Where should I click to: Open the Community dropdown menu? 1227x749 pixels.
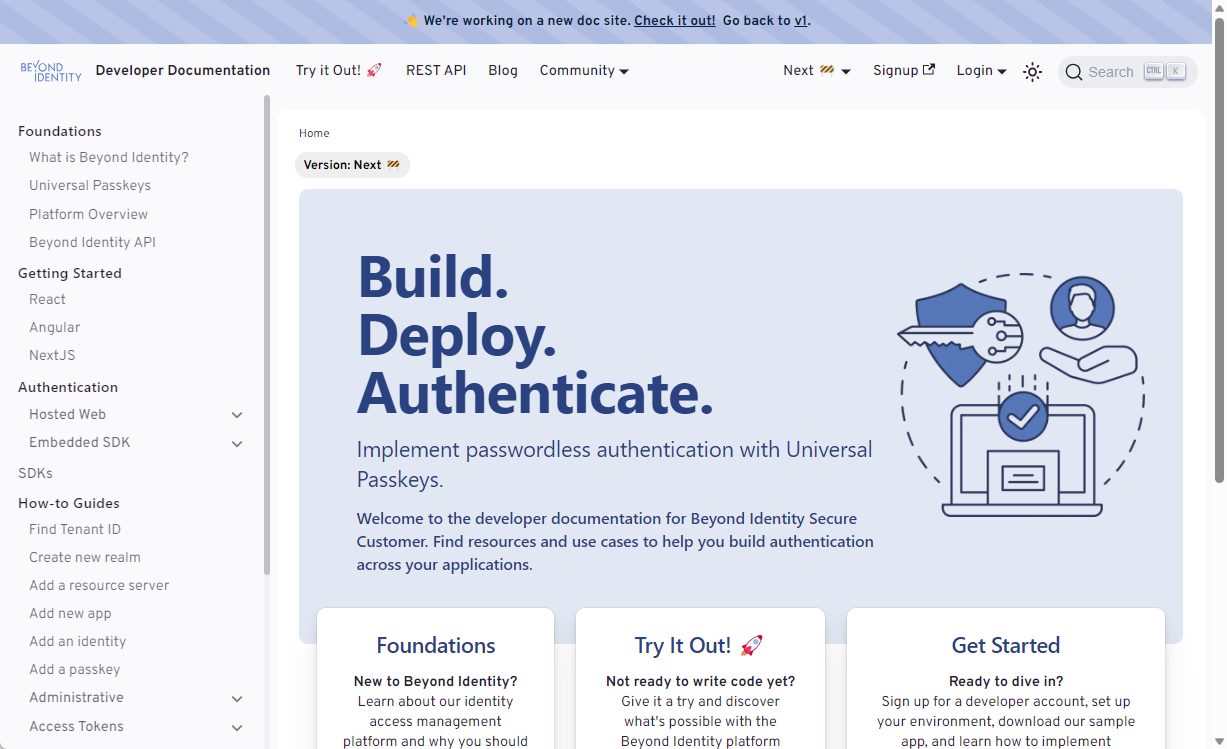pyautogui.click(x=584, y=70)
